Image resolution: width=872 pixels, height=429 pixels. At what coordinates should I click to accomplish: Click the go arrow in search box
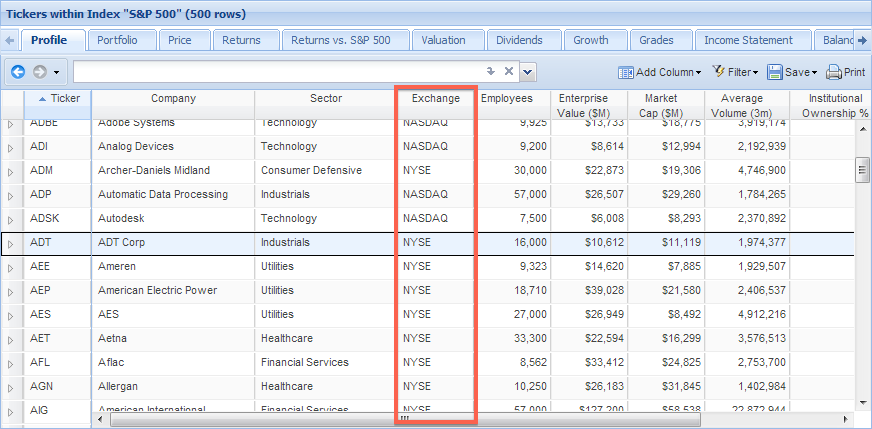[490, 71]
